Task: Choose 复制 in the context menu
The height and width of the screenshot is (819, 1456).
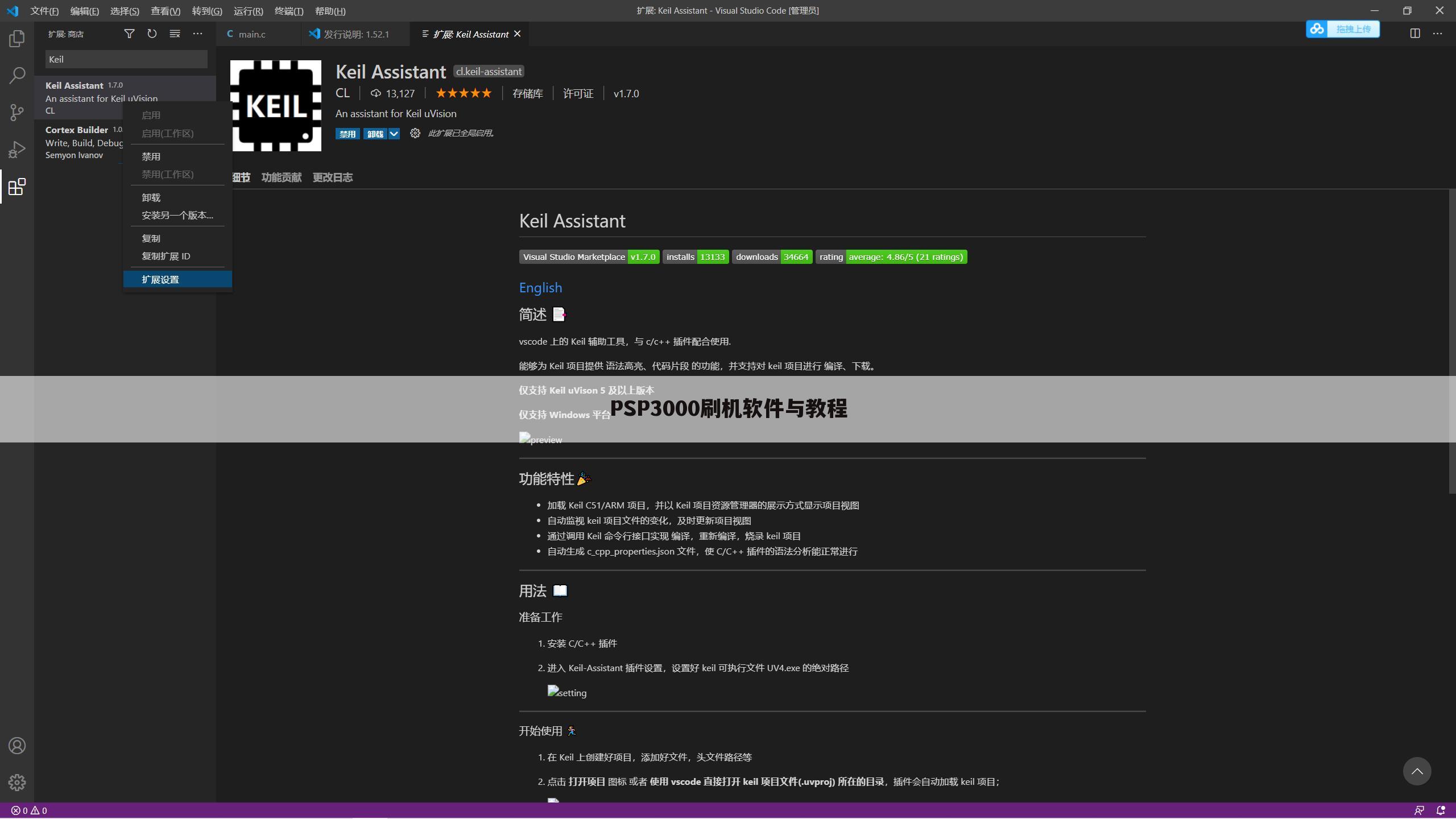Action: tap(177, 238)
